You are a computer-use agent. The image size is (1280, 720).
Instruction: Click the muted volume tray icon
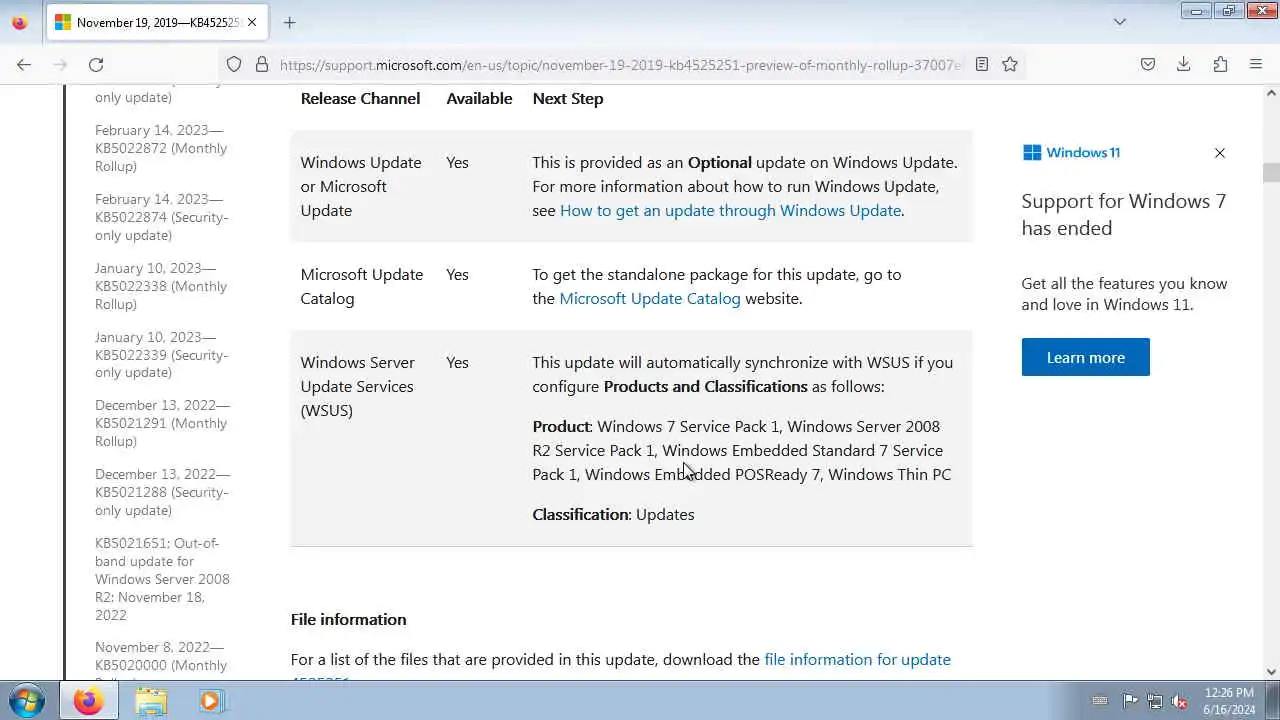pos(1180,701)
